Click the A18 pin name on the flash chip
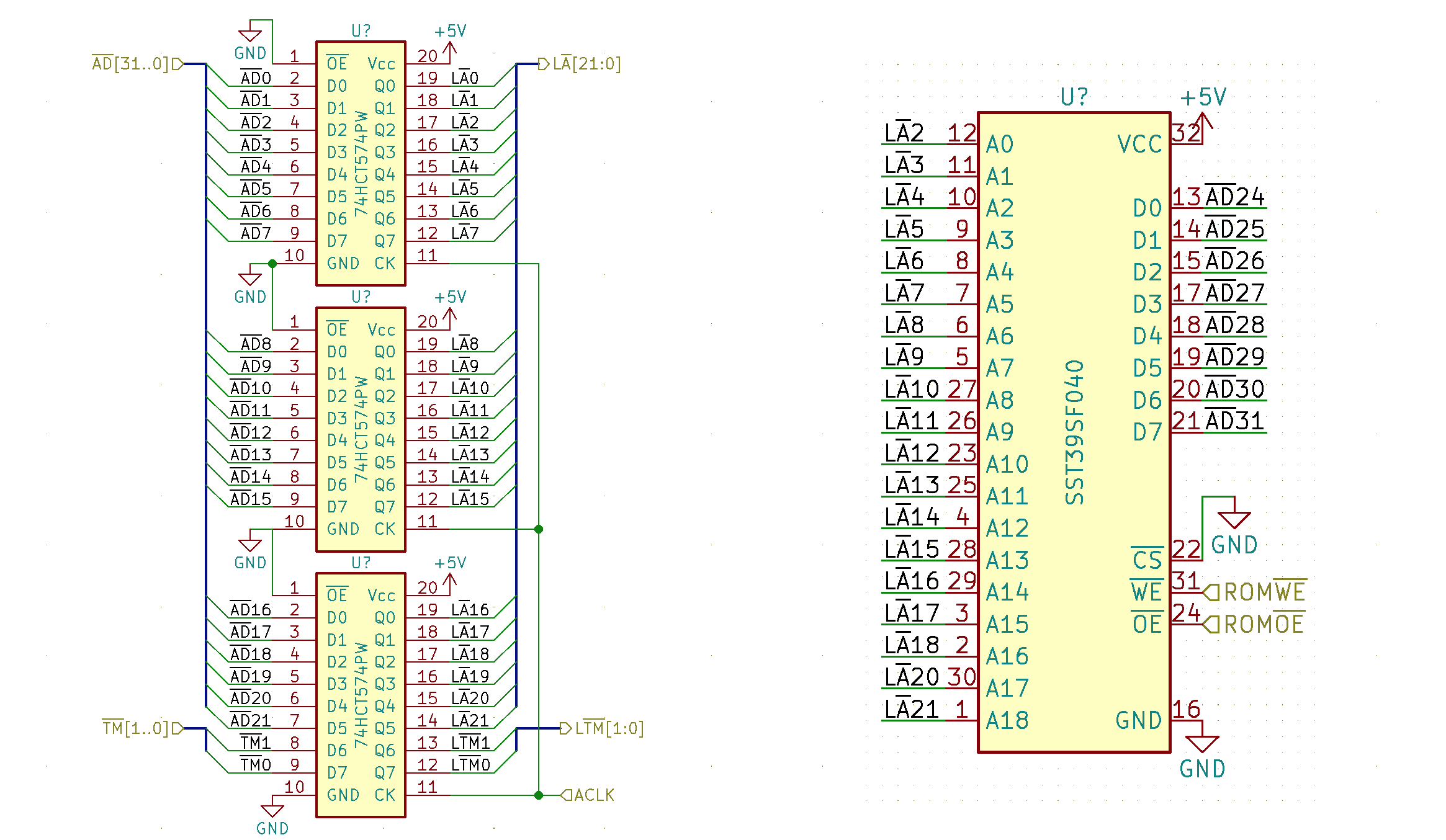This screenshot has height=840, width=1446. [1007, 720]
